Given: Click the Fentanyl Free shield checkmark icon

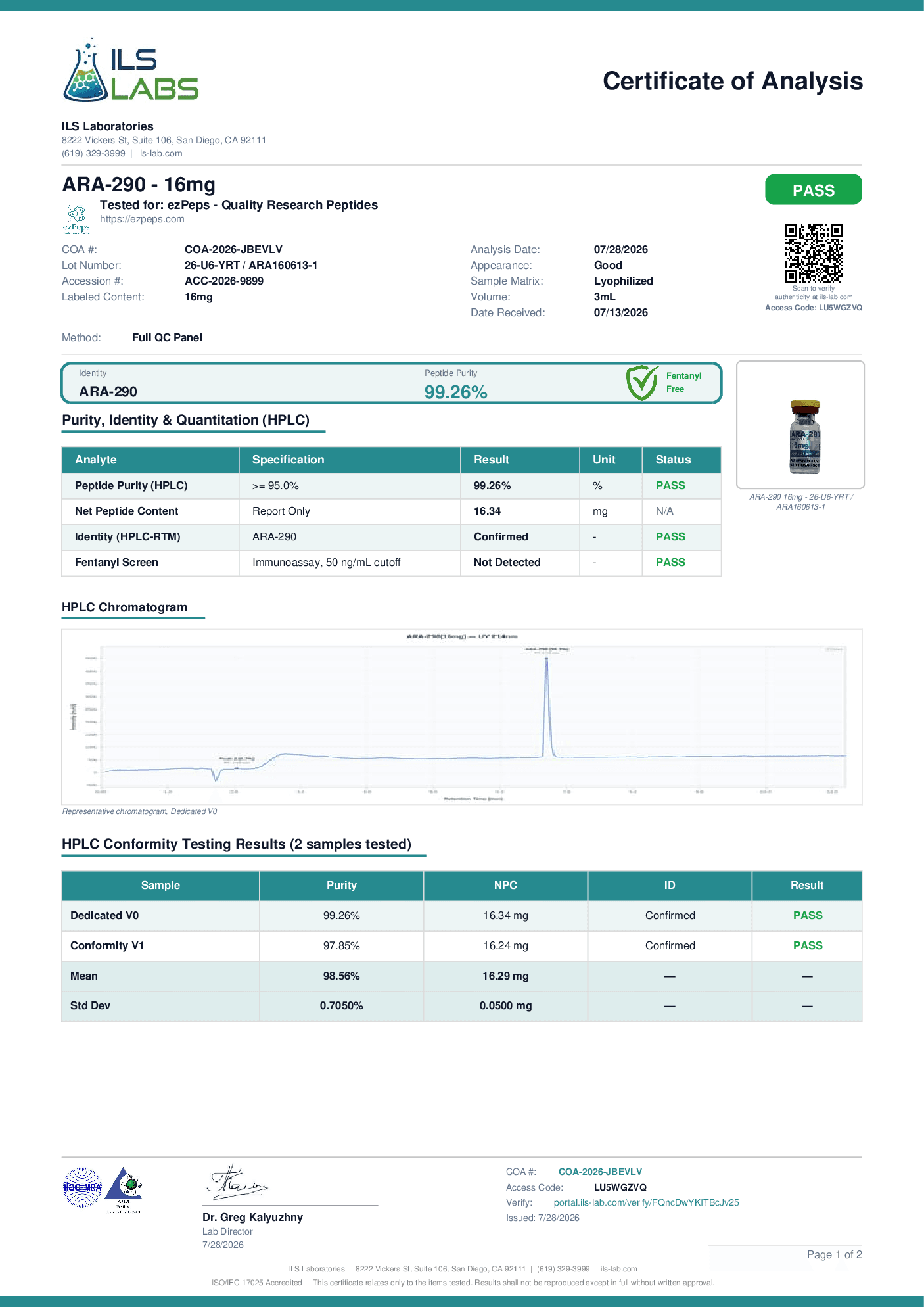Looking at the screenshot, I should coord(641,383).
